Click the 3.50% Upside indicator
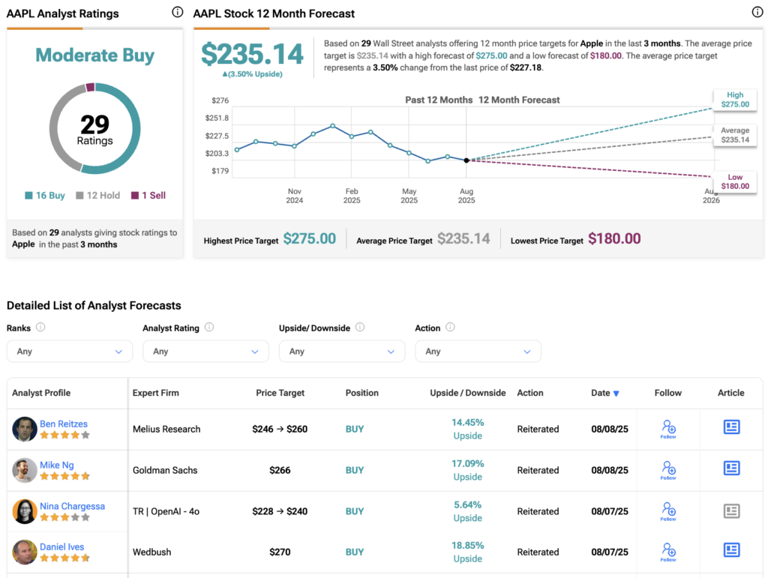This screenshot has width=768, height=578. tap(252, 74)
